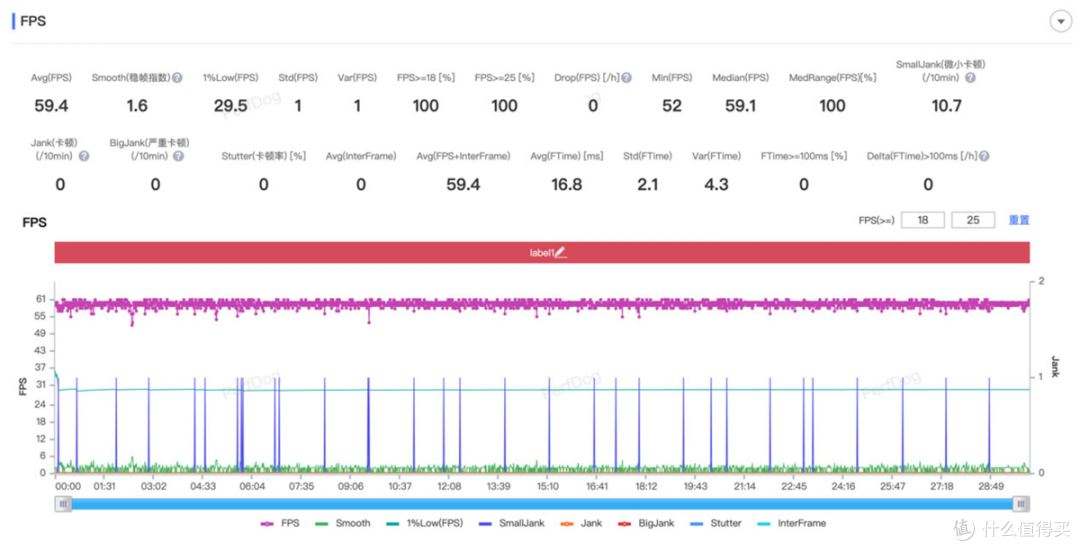Viewport: 1080px width, 551px height.
Task: Click the Smooth value 1.6
Action: coord(136,106)
